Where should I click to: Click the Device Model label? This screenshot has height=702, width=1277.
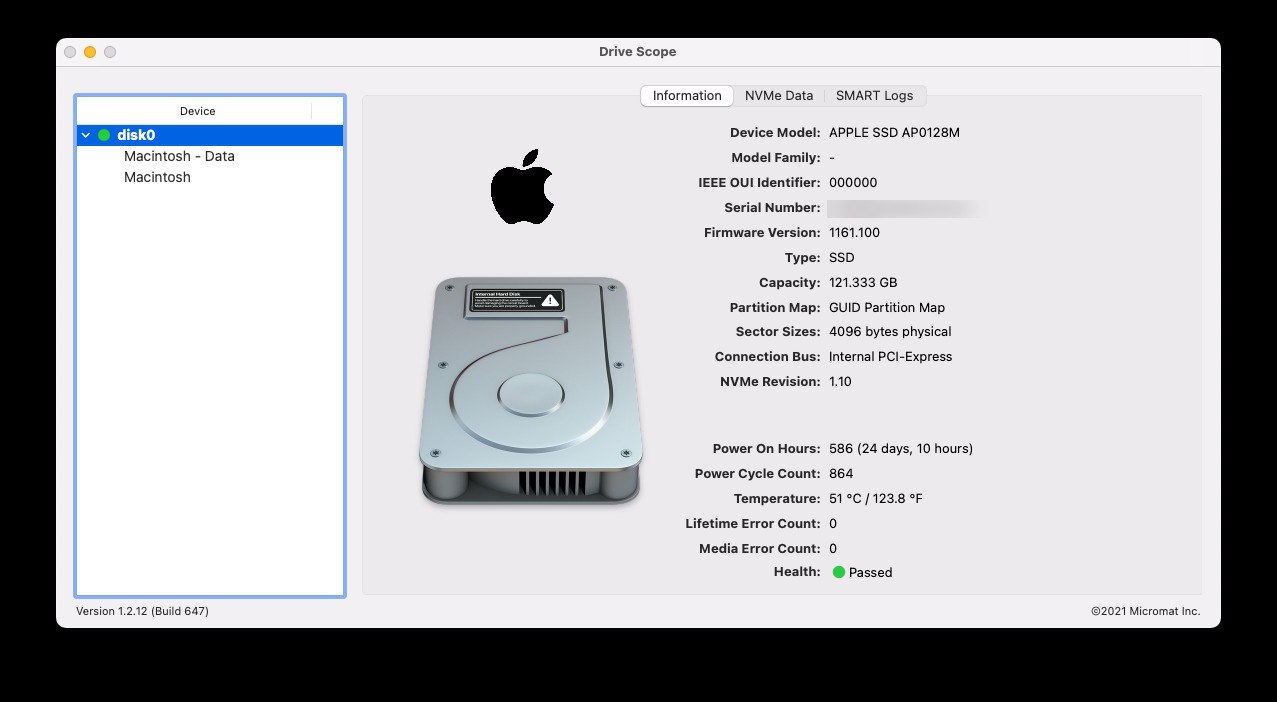coord(775,132)
